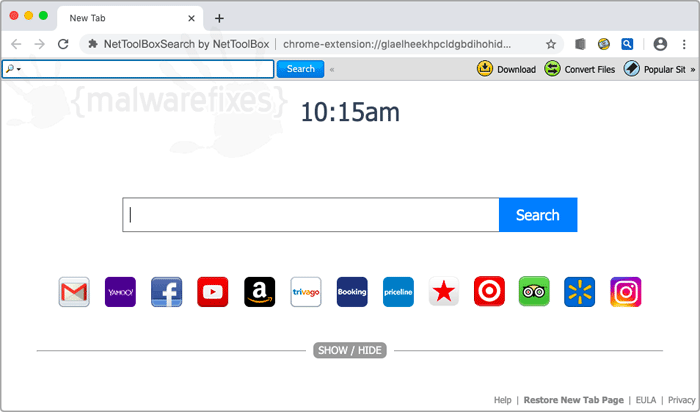Viewport: 700px width, 412px height.
Task: Click the yellow Download toolbar icon
Action: click(x=484, y=69)
